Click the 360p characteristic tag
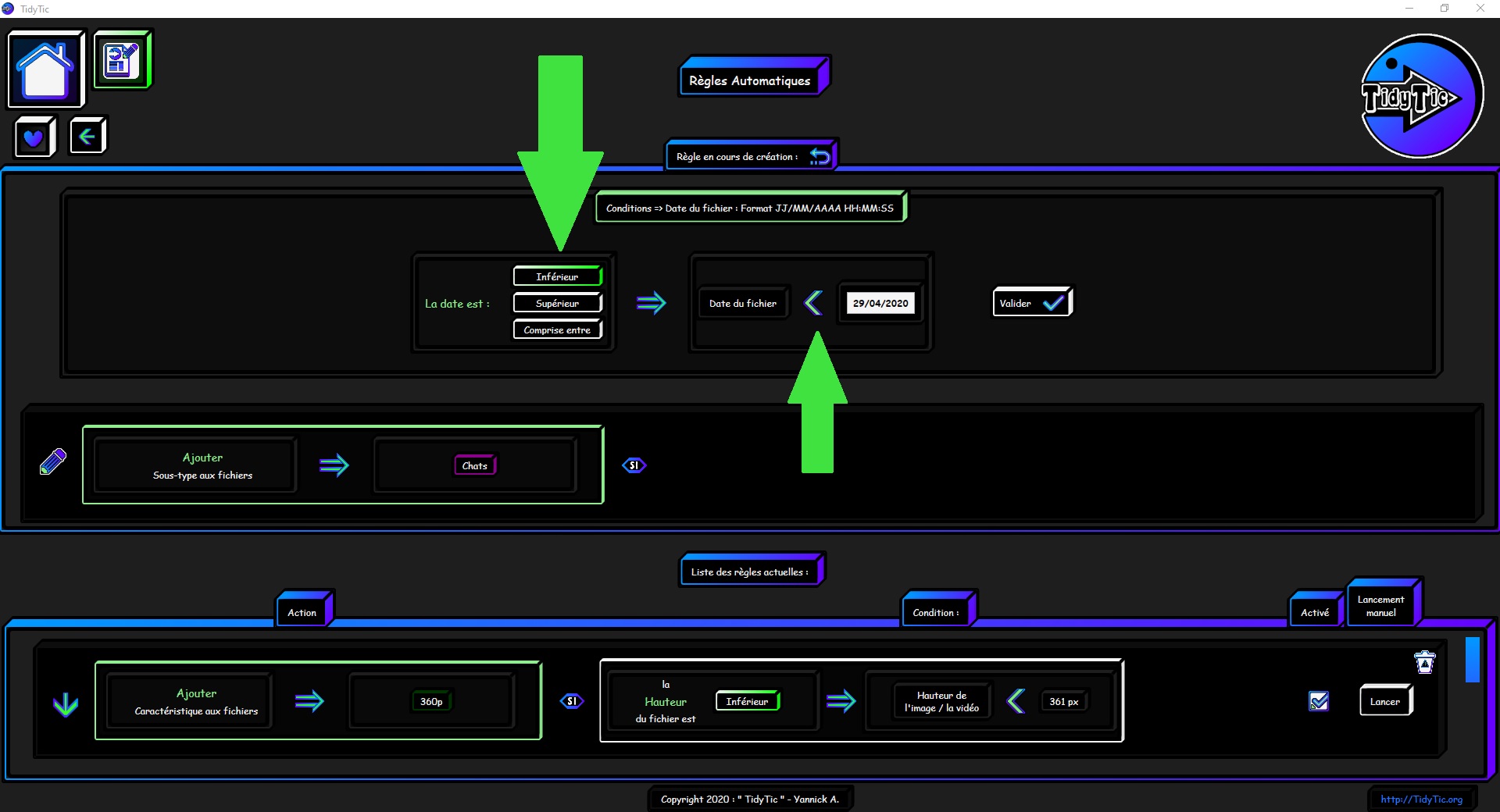The image size is (1500, 812). 431,701
